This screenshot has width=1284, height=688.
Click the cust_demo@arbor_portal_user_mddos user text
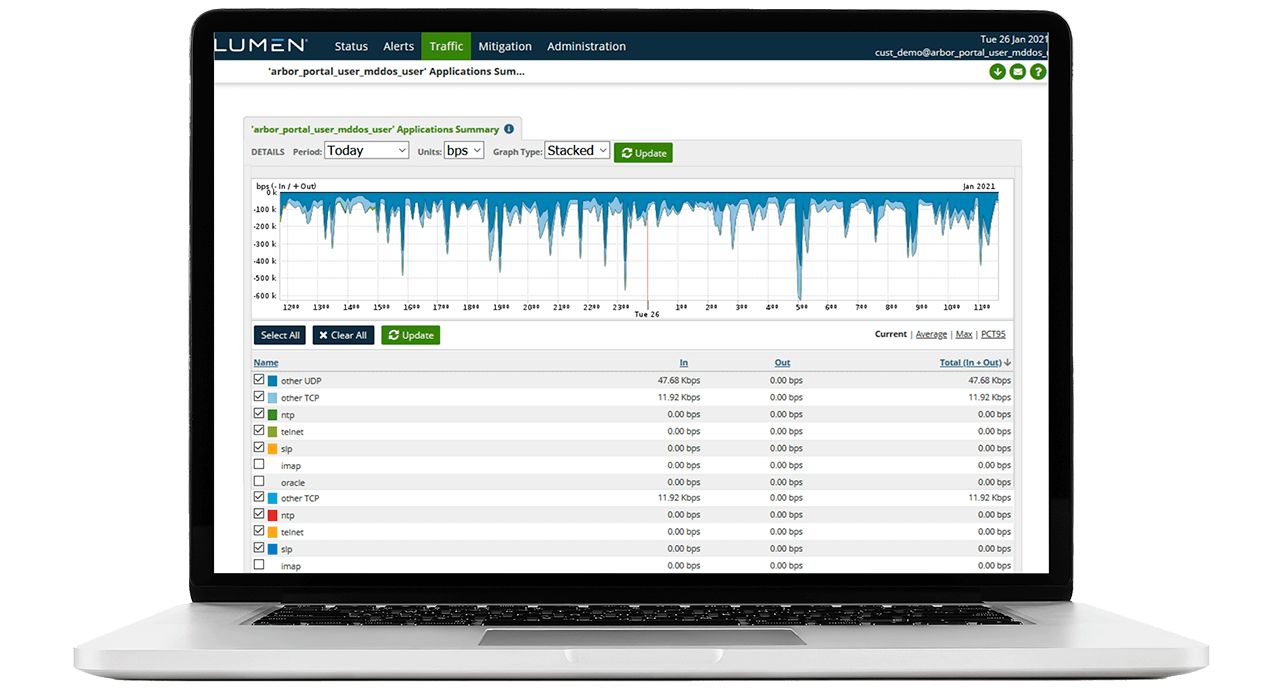961,52
